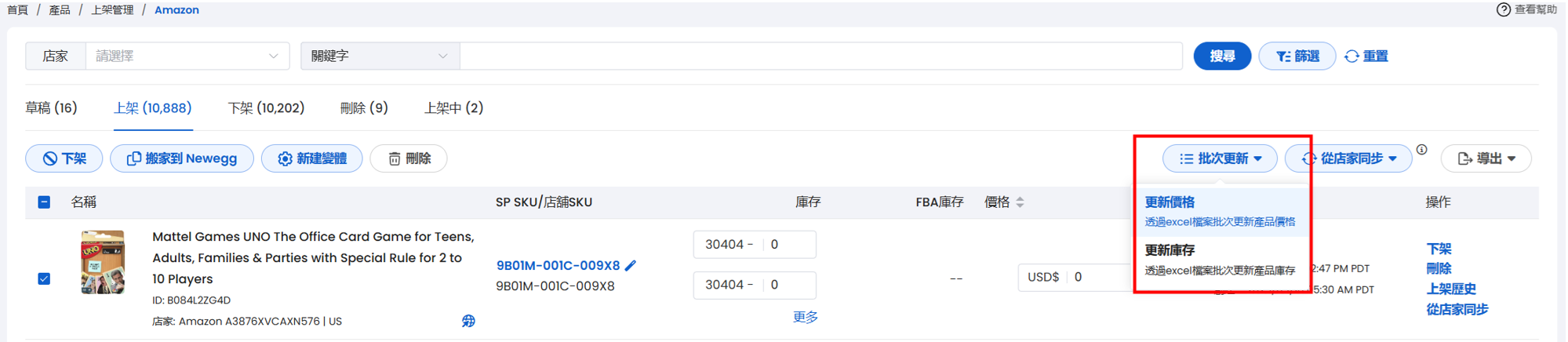Open the 上架歷史 link in the 操作 column
The width and height of the screenshot is (1568, 342).
[x=1451, y=289]
